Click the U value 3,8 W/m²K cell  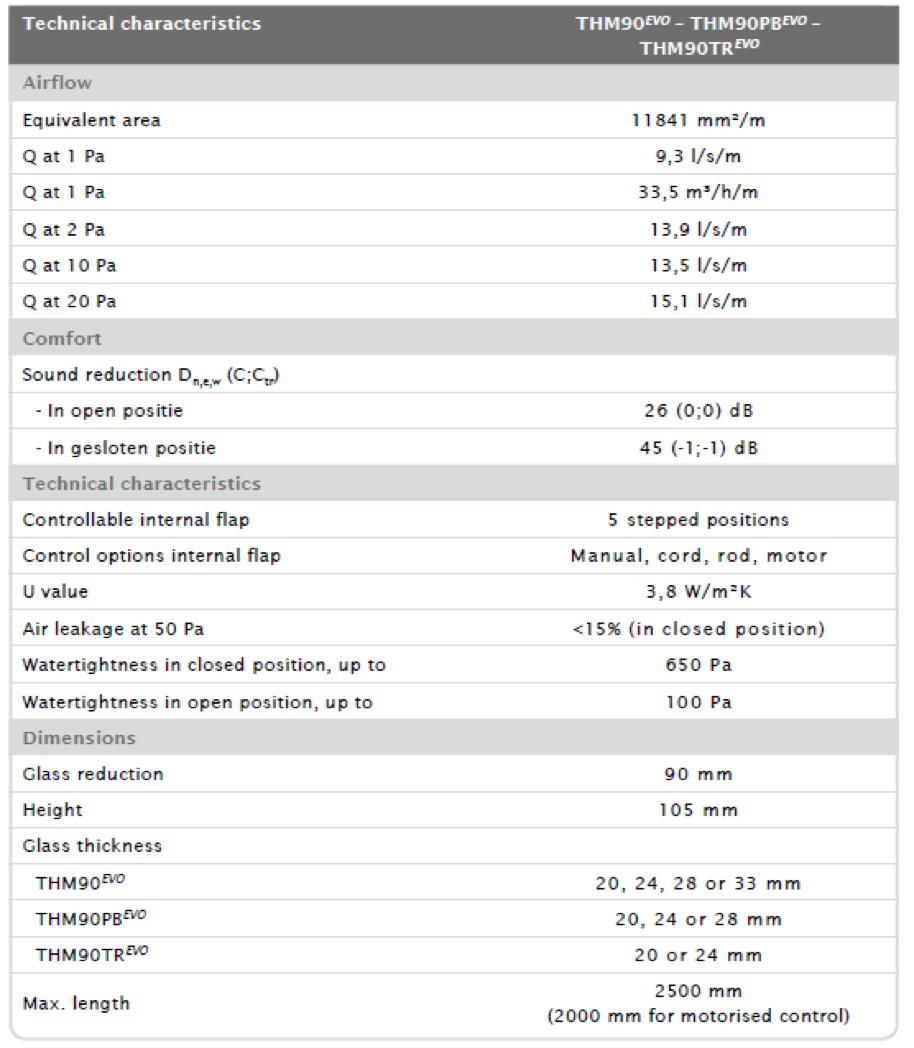pos(698,592)
